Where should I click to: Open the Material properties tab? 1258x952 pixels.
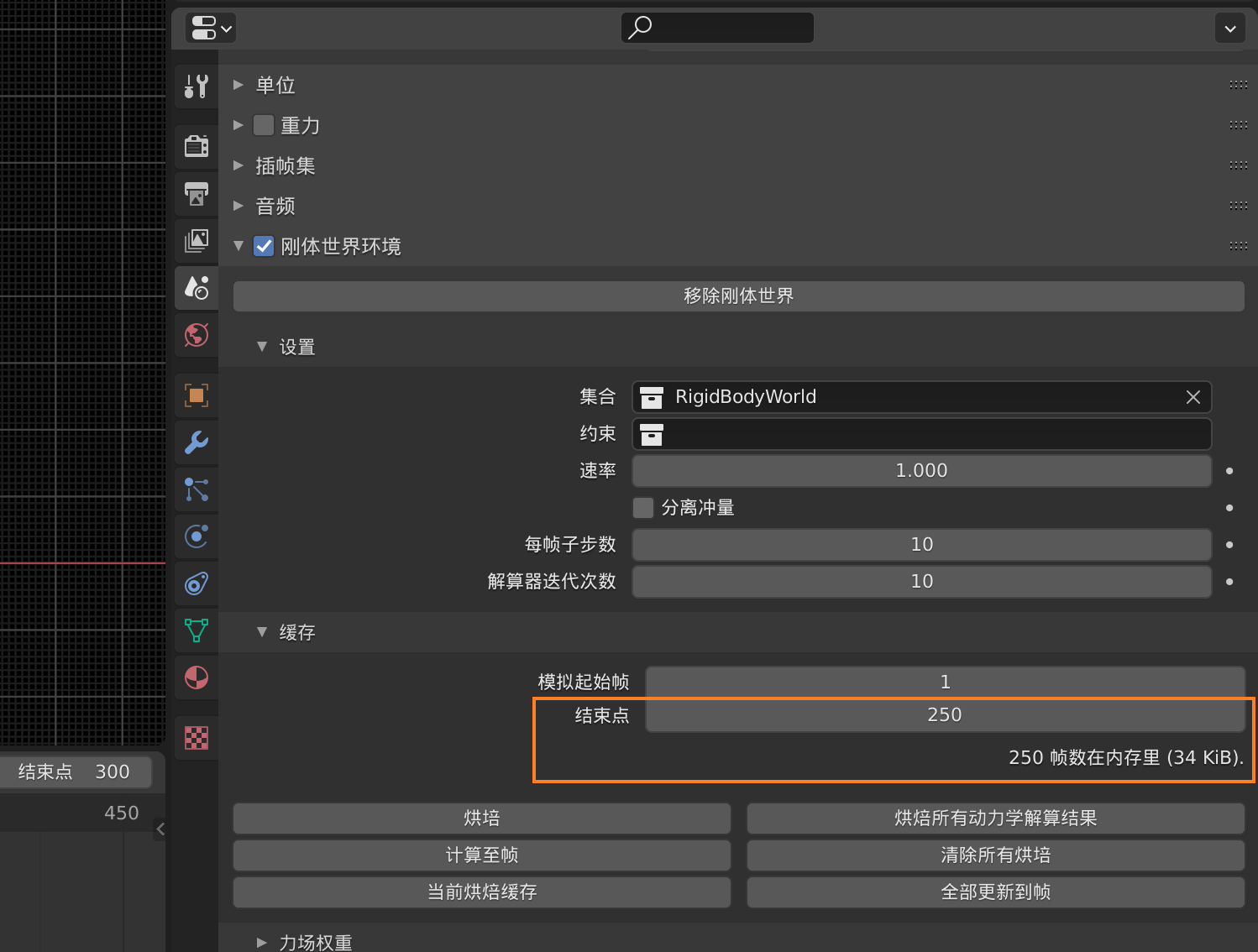[197, 677]
